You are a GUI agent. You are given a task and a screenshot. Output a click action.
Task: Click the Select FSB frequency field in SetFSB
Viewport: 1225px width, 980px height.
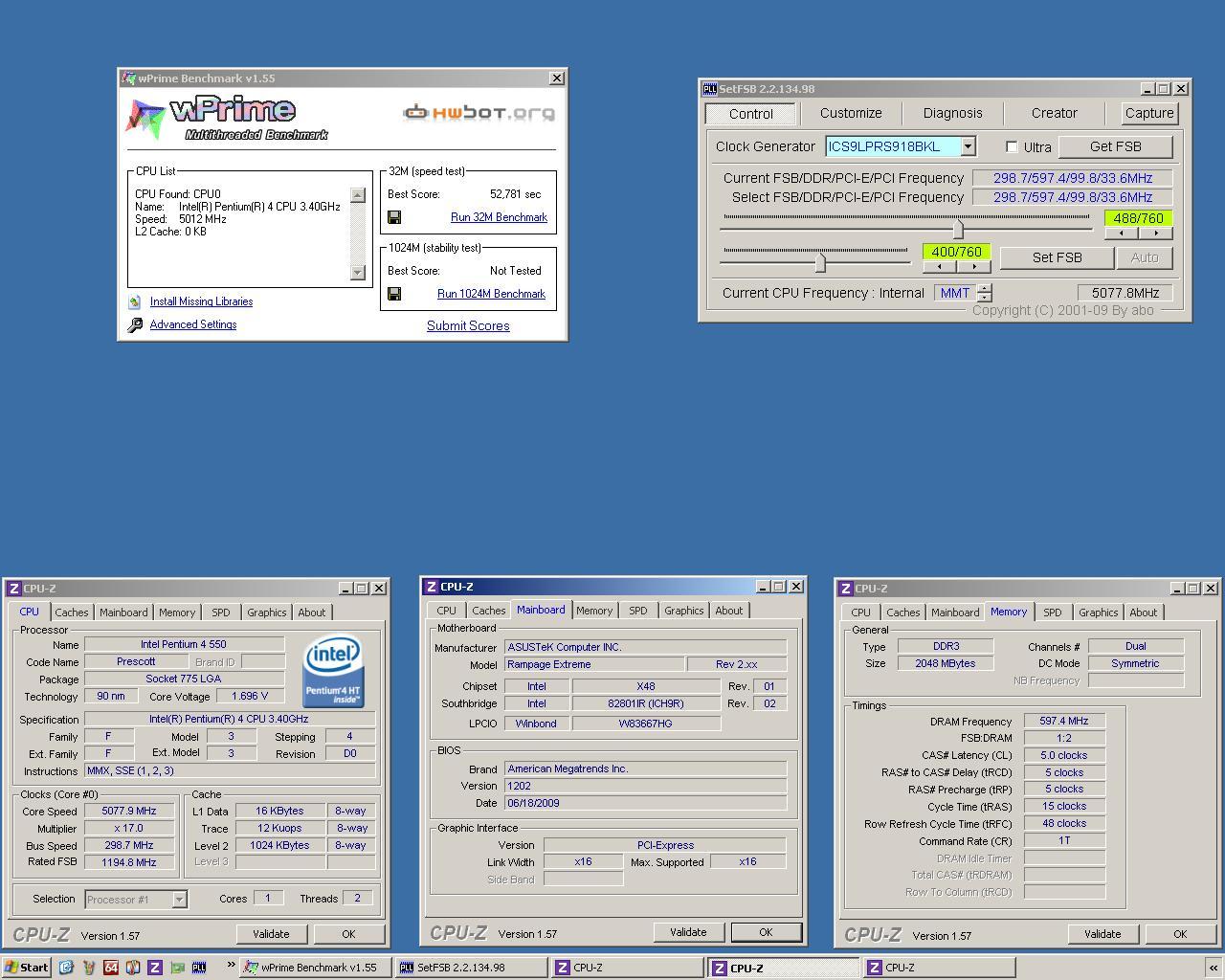click(1072, 197)
